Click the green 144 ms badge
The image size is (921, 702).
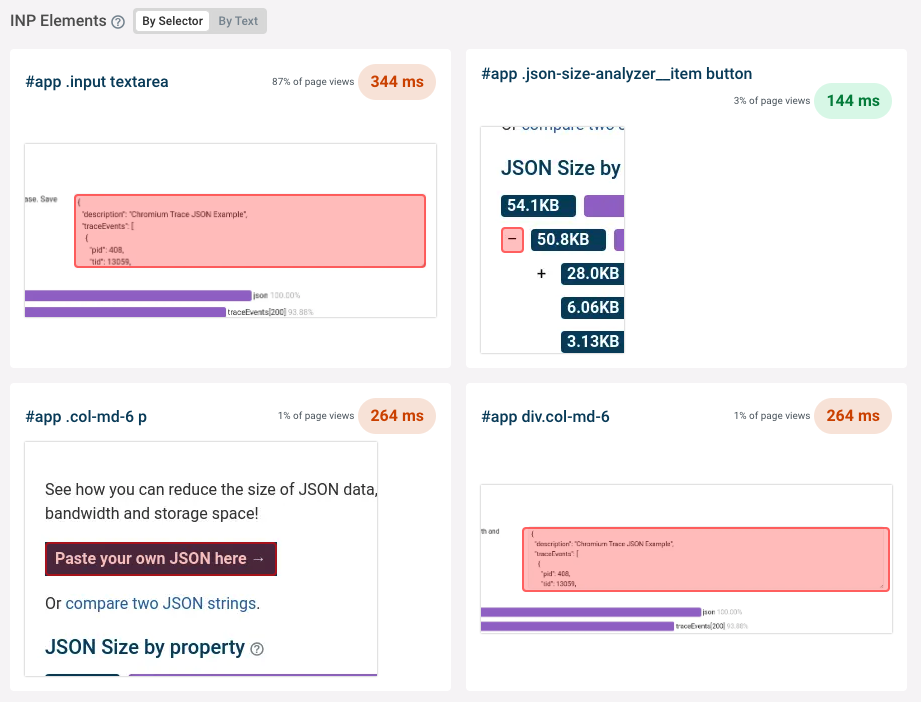852,101
